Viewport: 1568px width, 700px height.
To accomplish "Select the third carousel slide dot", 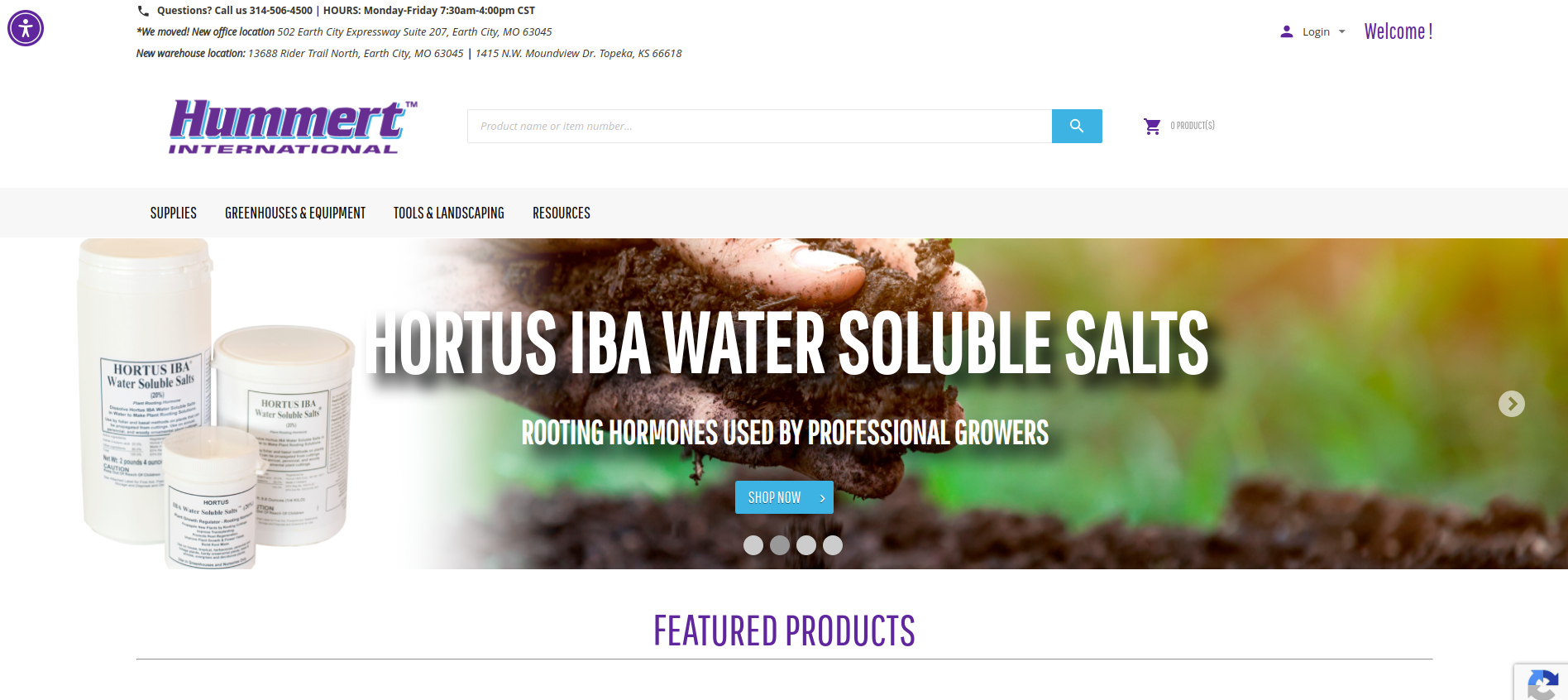I will click(806, 545).
